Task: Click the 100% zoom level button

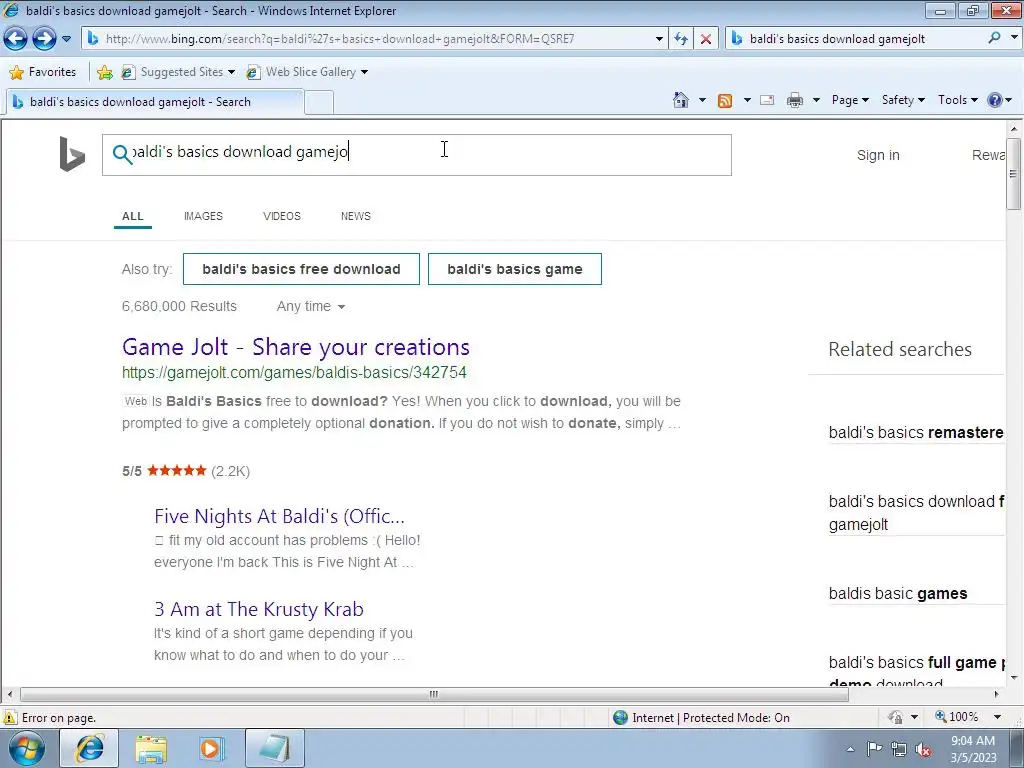Action: (x=957, y=717)
